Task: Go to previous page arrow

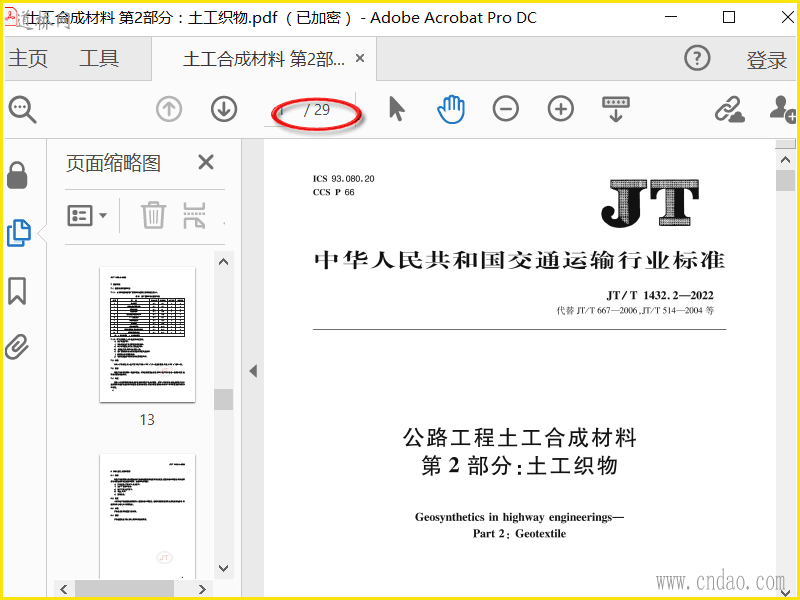Action: [169, 109]
